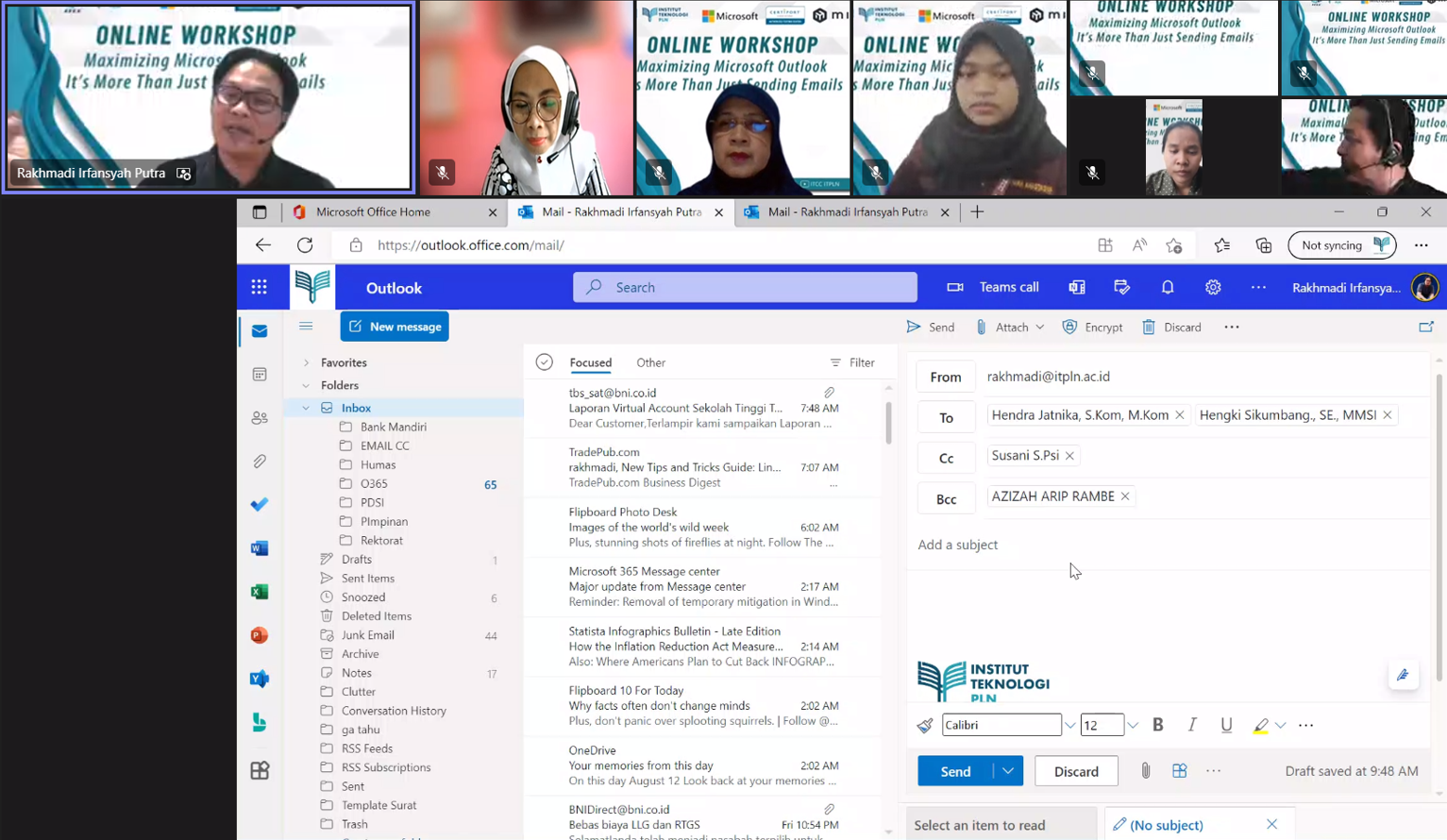Switch to the Other inbox tab

click(650, 362)
